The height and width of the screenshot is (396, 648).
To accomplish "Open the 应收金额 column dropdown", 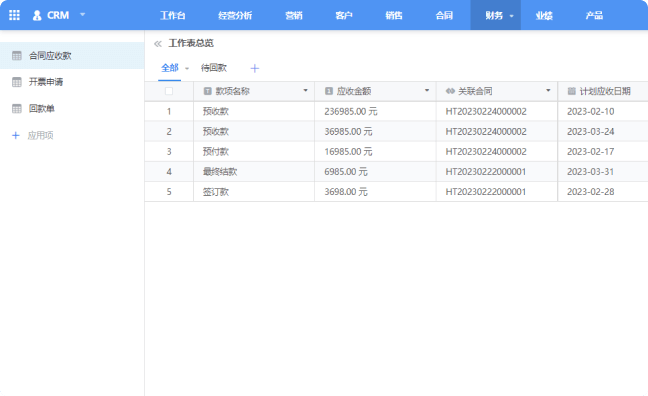I will point(427,91).
